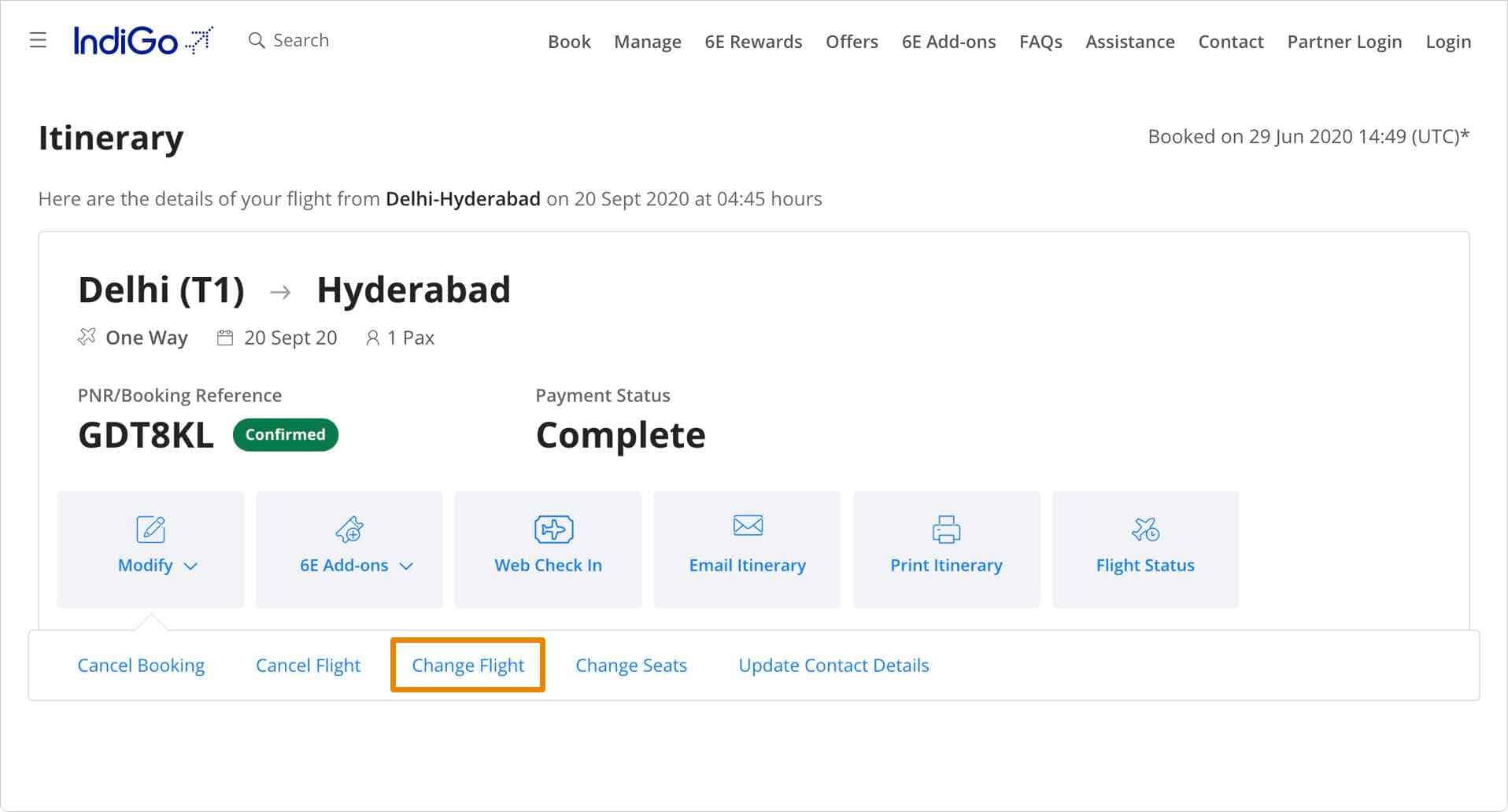
Task: Click the Print Itinerary printer icon
Action: [x=946, y=530]
